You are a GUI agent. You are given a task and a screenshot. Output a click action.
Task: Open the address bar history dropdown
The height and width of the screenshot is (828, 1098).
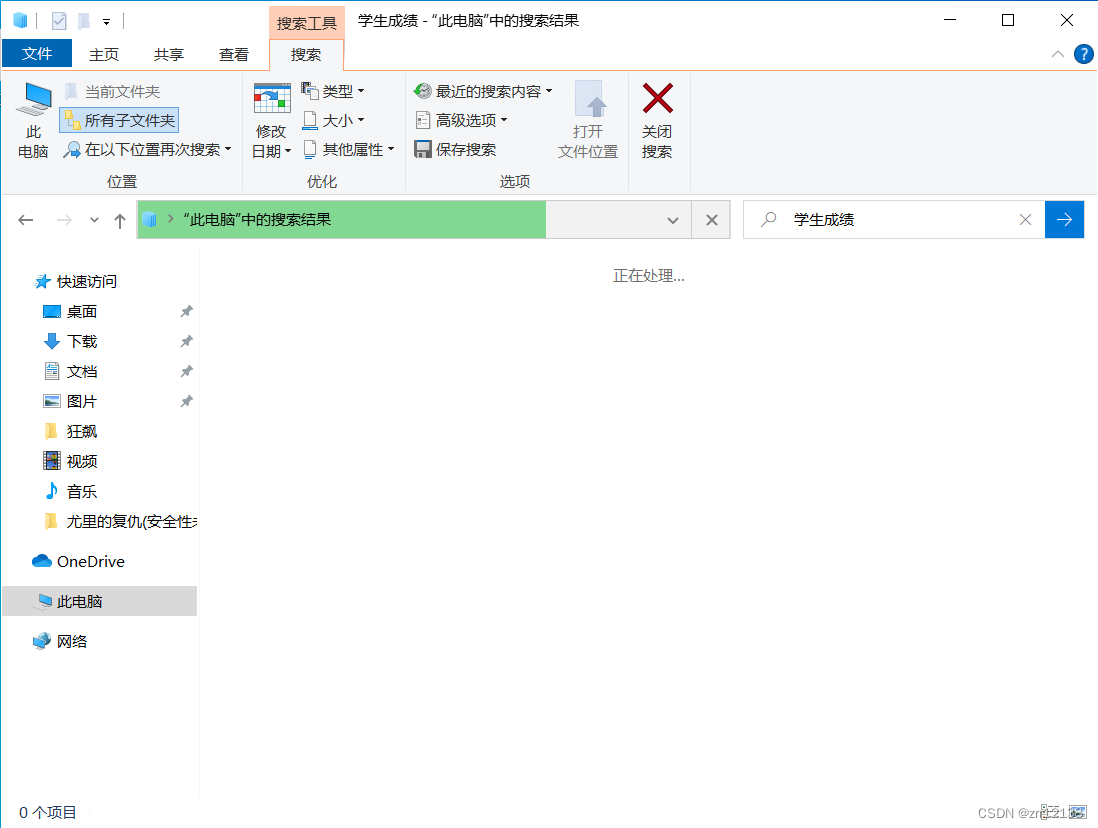[672, 220]
